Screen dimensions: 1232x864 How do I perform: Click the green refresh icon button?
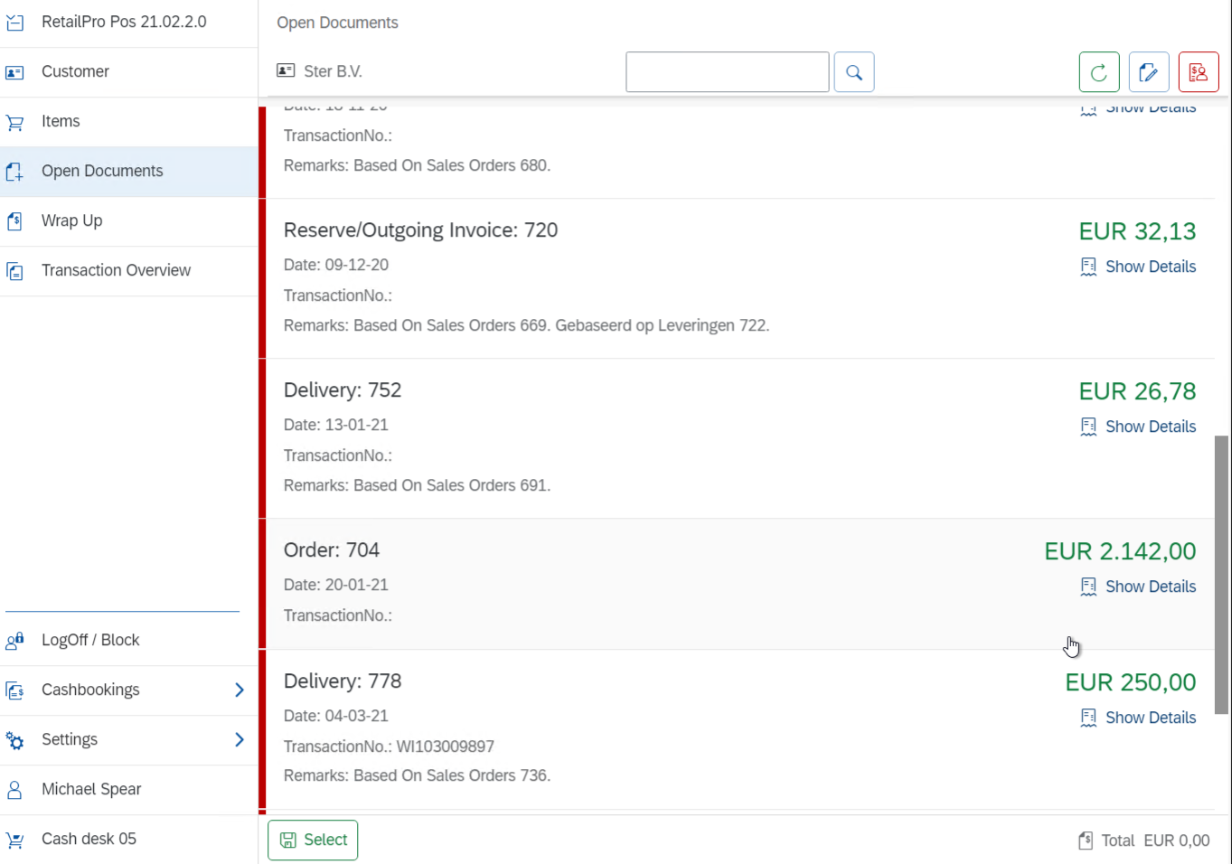(1099, 72)
